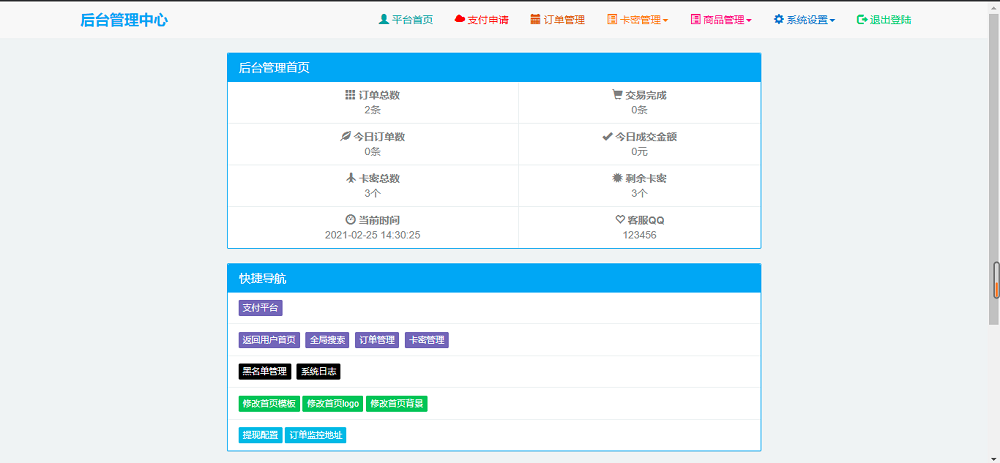Click the red cloud icon for 支付申请
This screenshot has height=463, width=1000.
tap(460, 19)
